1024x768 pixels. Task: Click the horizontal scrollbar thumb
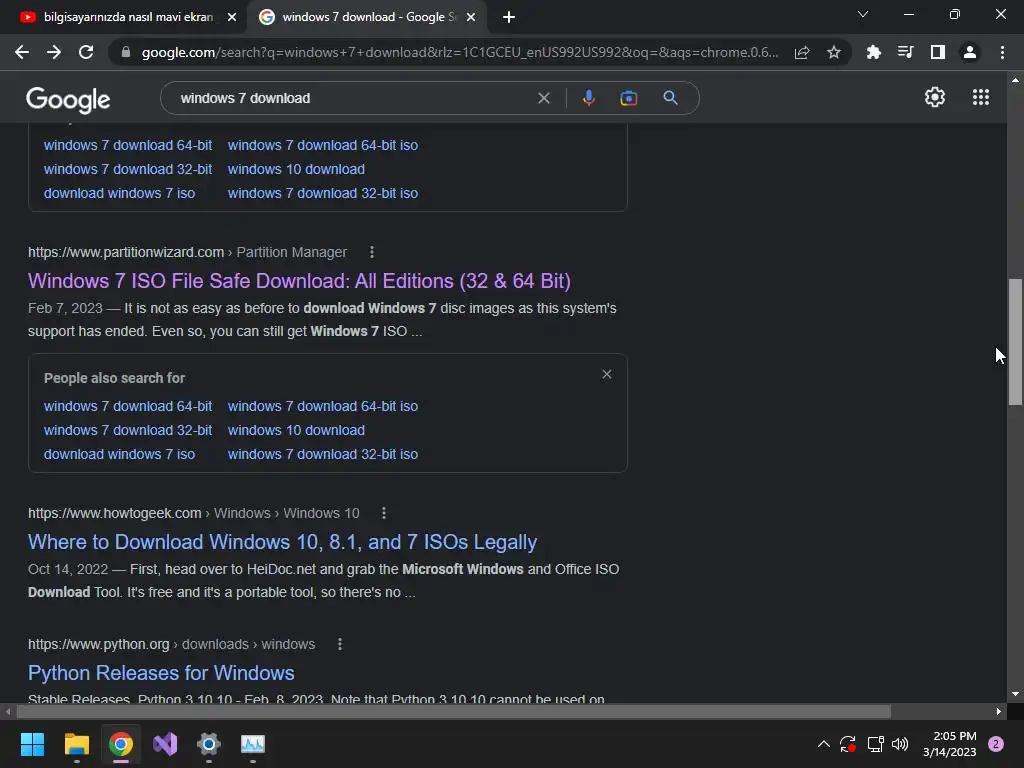click(x=454, y=711)
